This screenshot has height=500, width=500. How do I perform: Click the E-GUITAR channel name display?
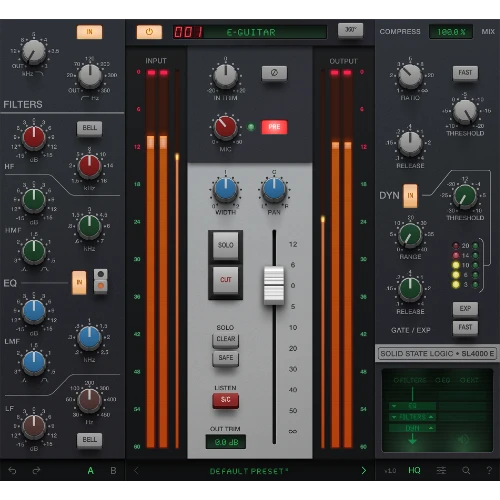265,32
